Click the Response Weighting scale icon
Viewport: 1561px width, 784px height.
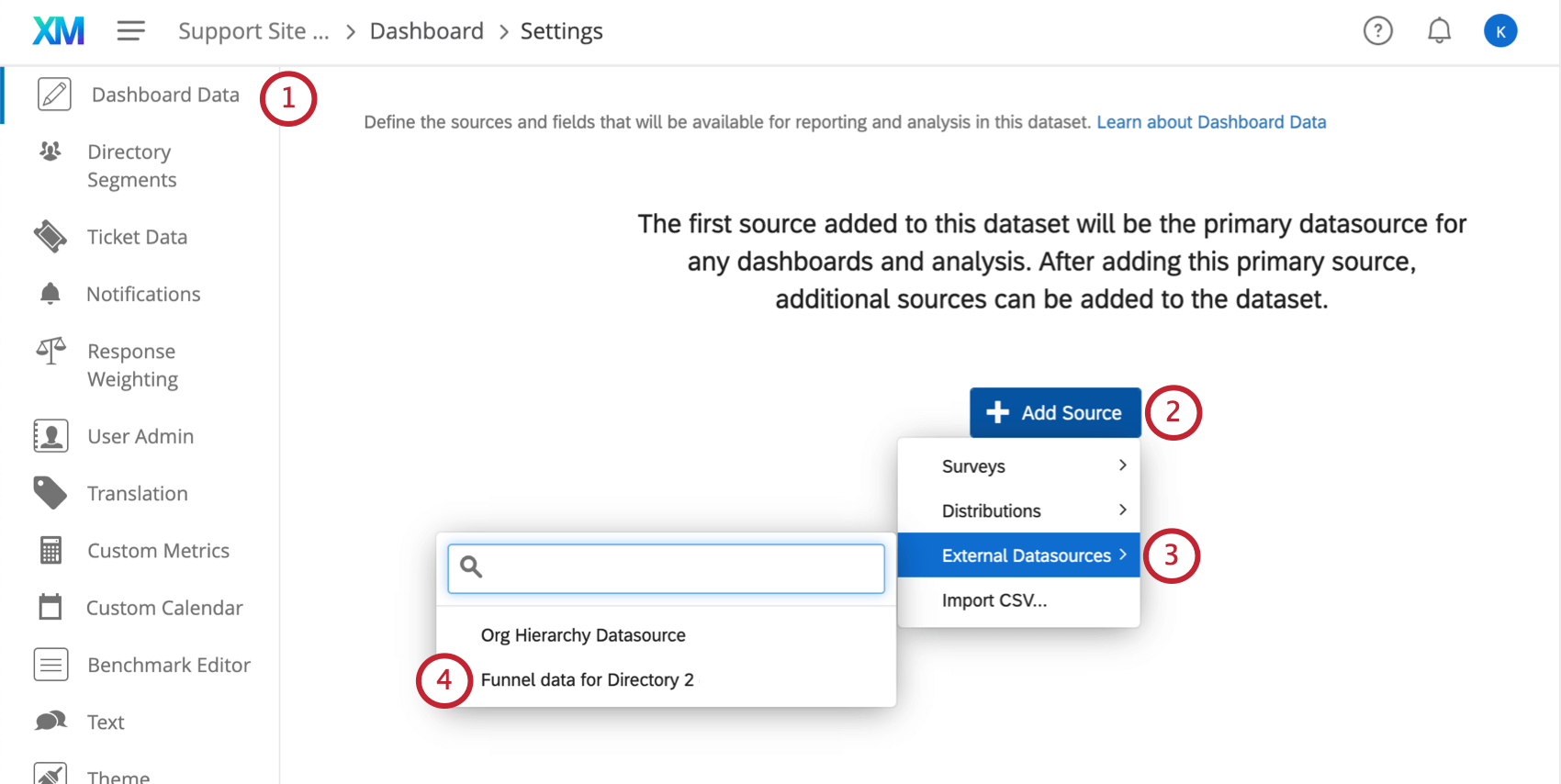pyautogui.click(x=51, y=351)
